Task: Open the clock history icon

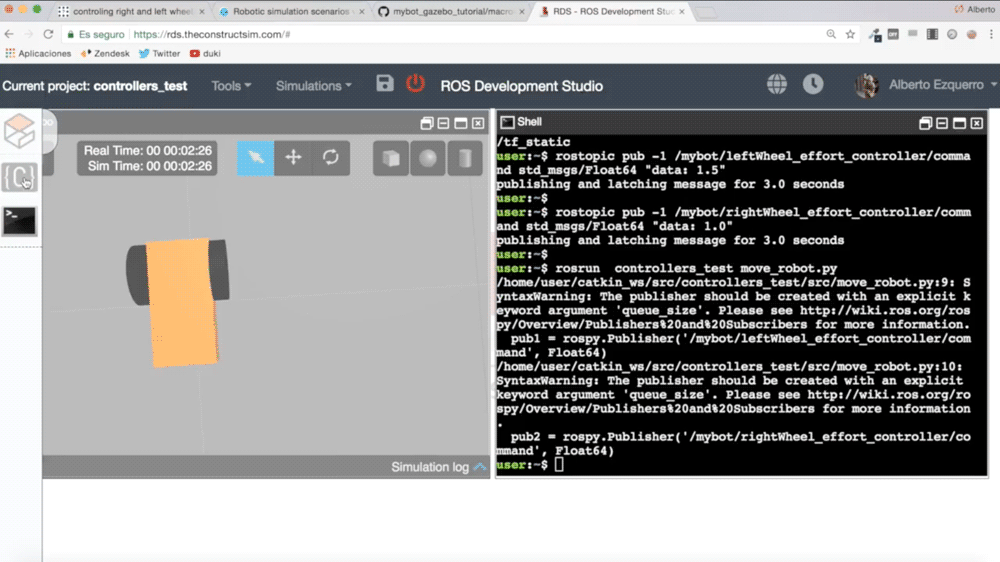Action: tap(813, 85)
